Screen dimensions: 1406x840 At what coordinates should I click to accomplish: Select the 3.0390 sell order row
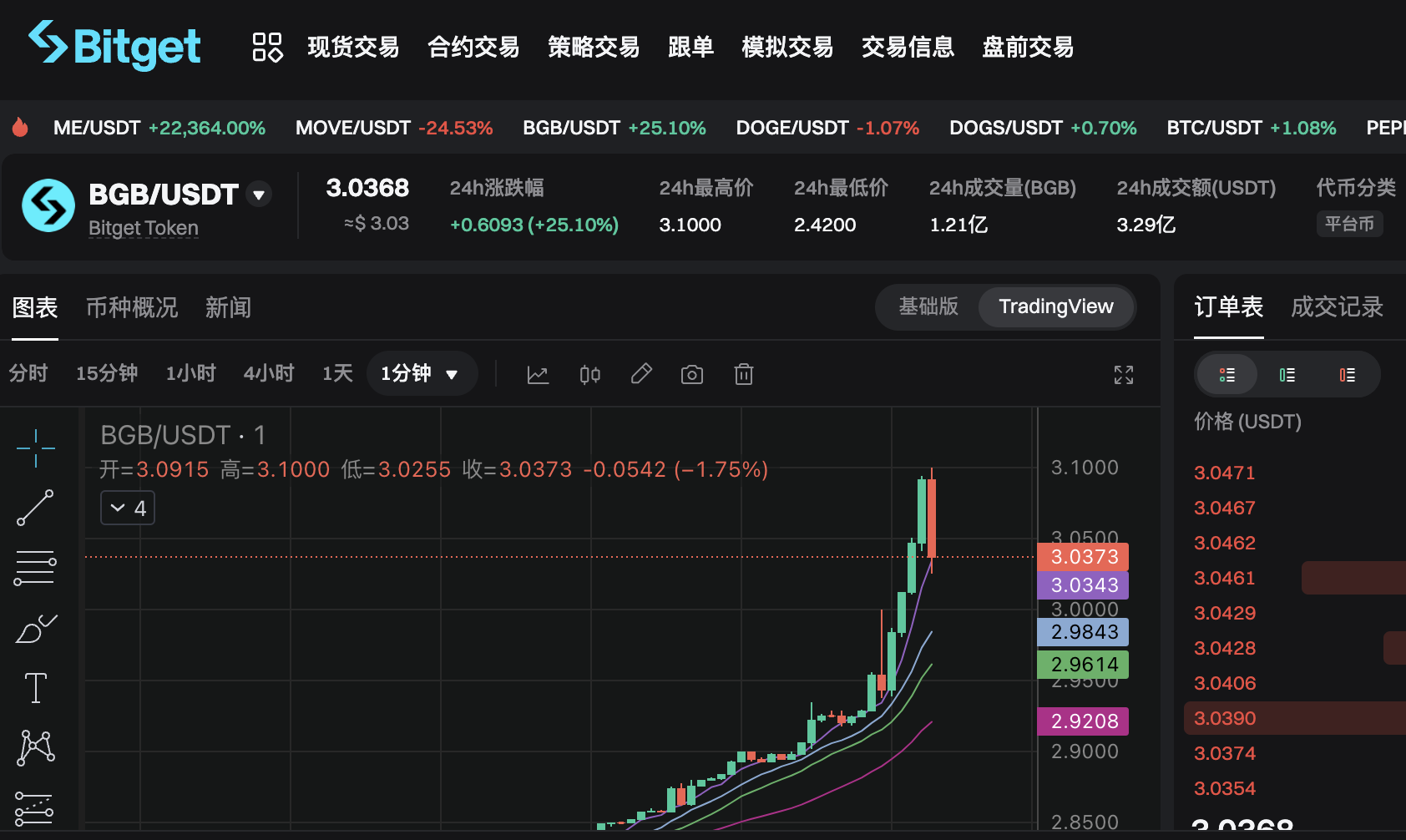(1295, 718)
